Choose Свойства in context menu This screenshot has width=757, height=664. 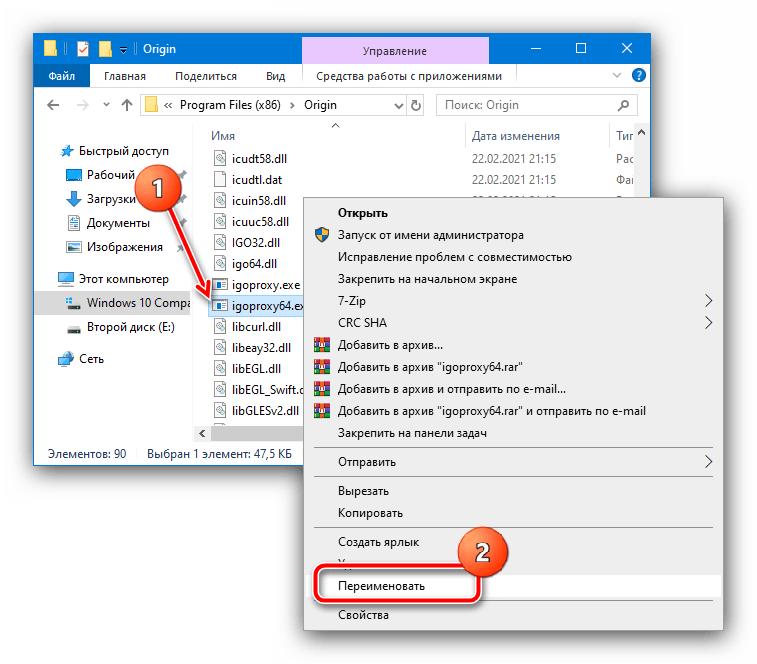(513, 615)
